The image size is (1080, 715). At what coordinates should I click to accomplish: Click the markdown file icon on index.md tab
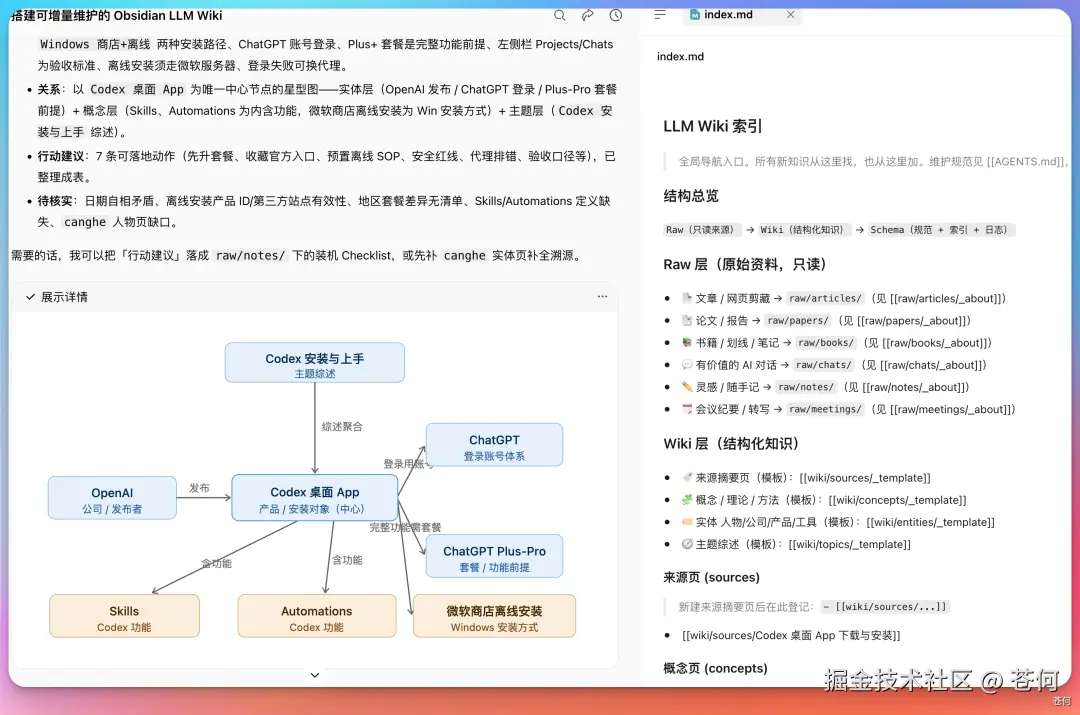tap(695, 14)
